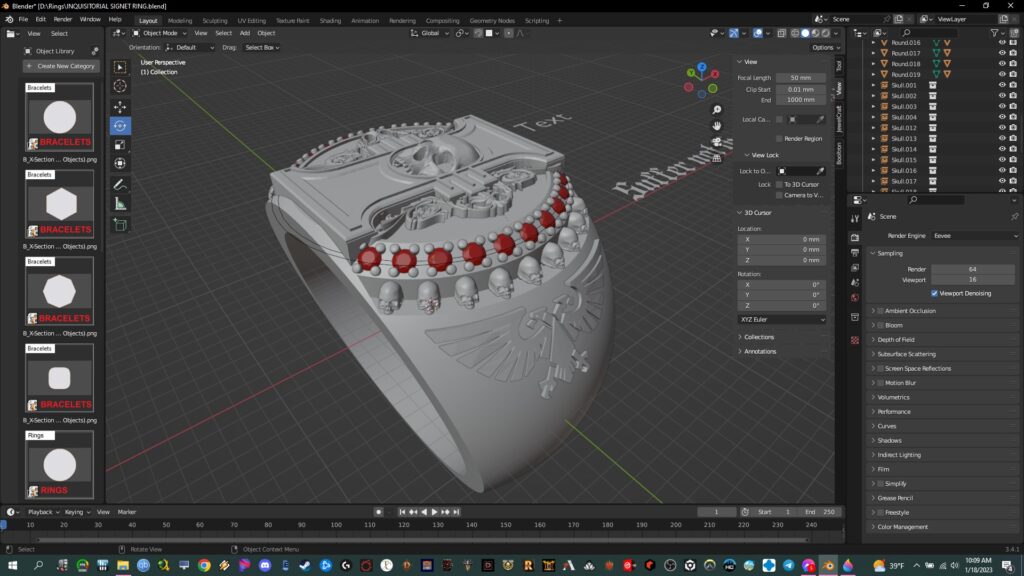Select the 3D Cursor tool
This screenshot has width=1024, height=576.
point(120,85)
